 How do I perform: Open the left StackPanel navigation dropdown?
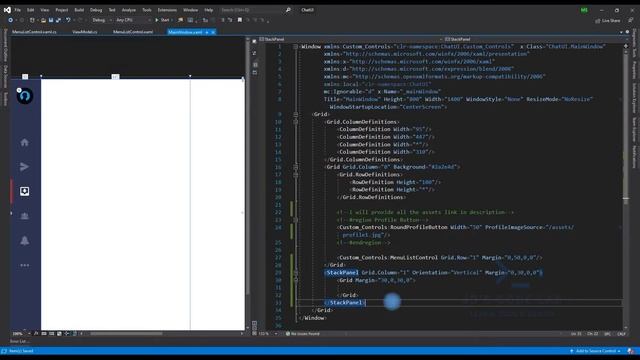click(350, 40)
